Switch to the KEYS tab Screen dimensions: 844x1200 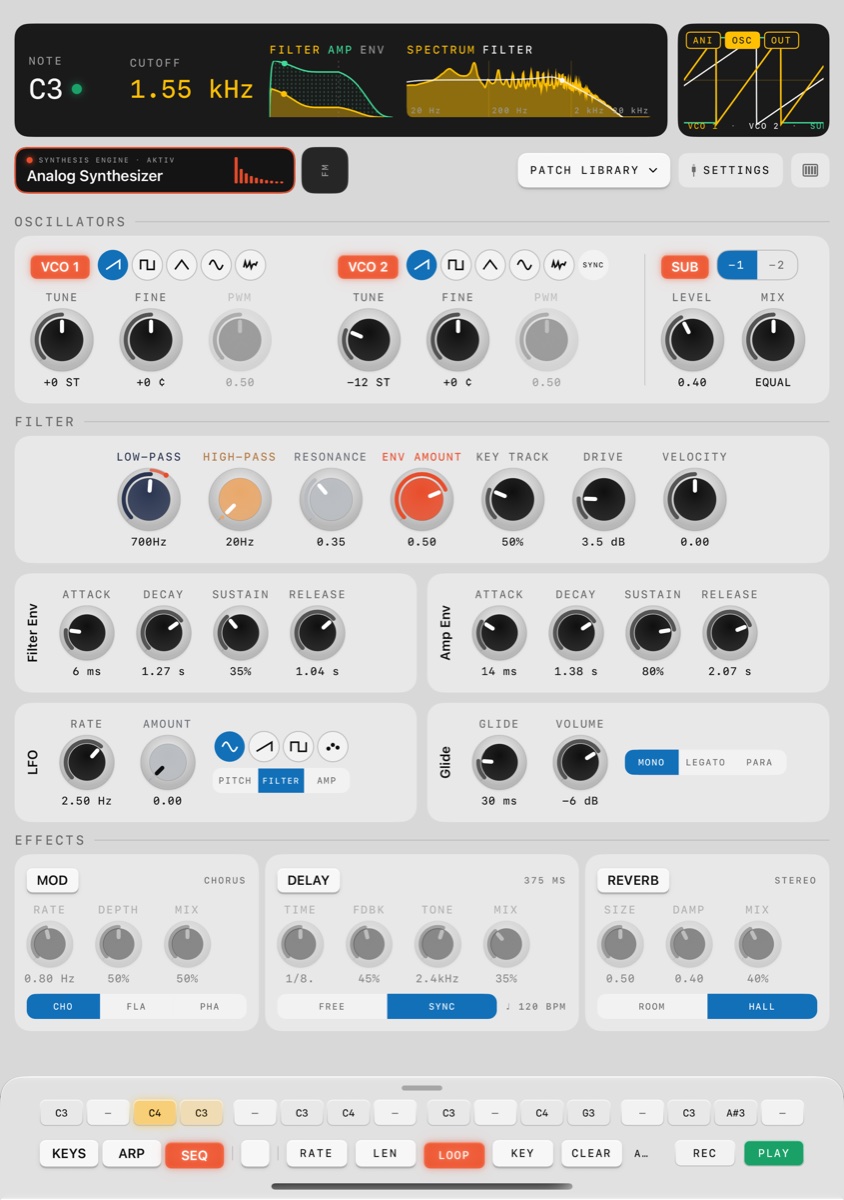pyautogui.click(x=69, y=1153)
